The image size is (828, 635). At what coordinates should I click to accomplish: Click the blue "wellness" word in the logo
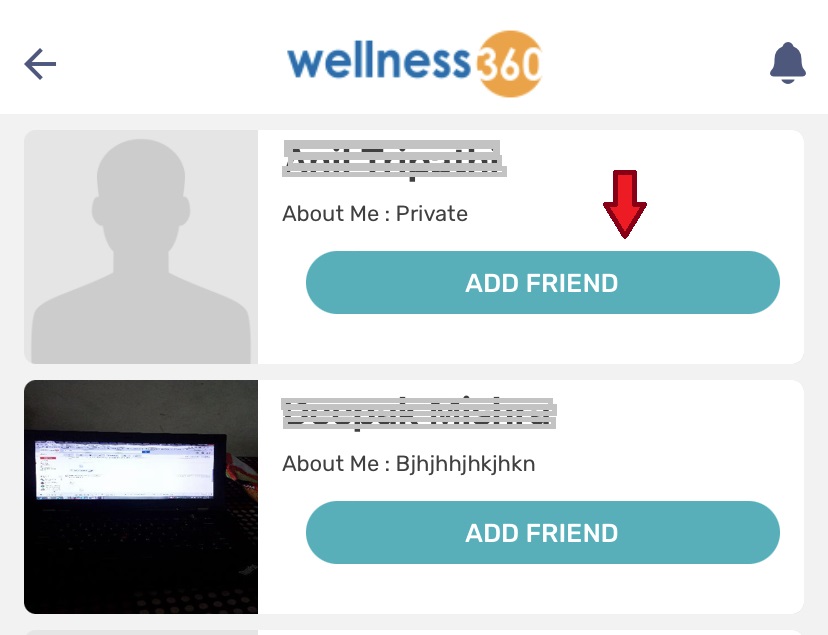pos(378,61)
